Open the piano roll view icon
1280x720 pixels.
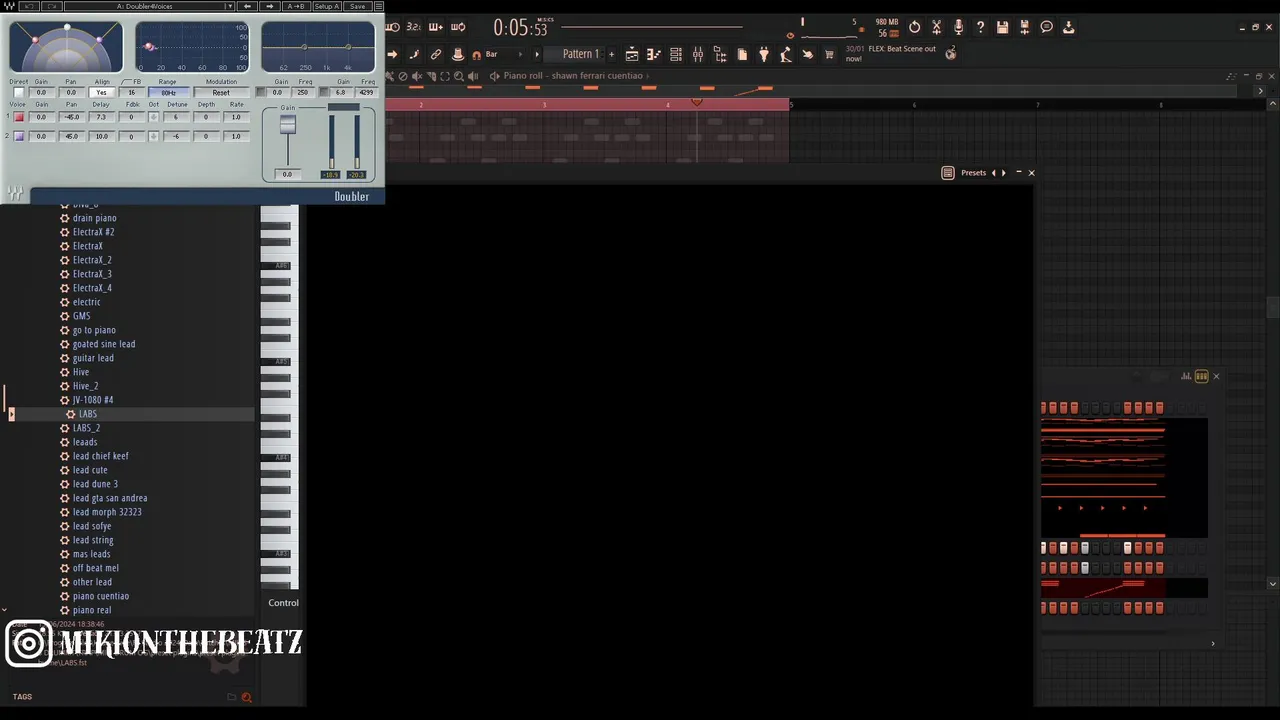(x=653, y=54)
